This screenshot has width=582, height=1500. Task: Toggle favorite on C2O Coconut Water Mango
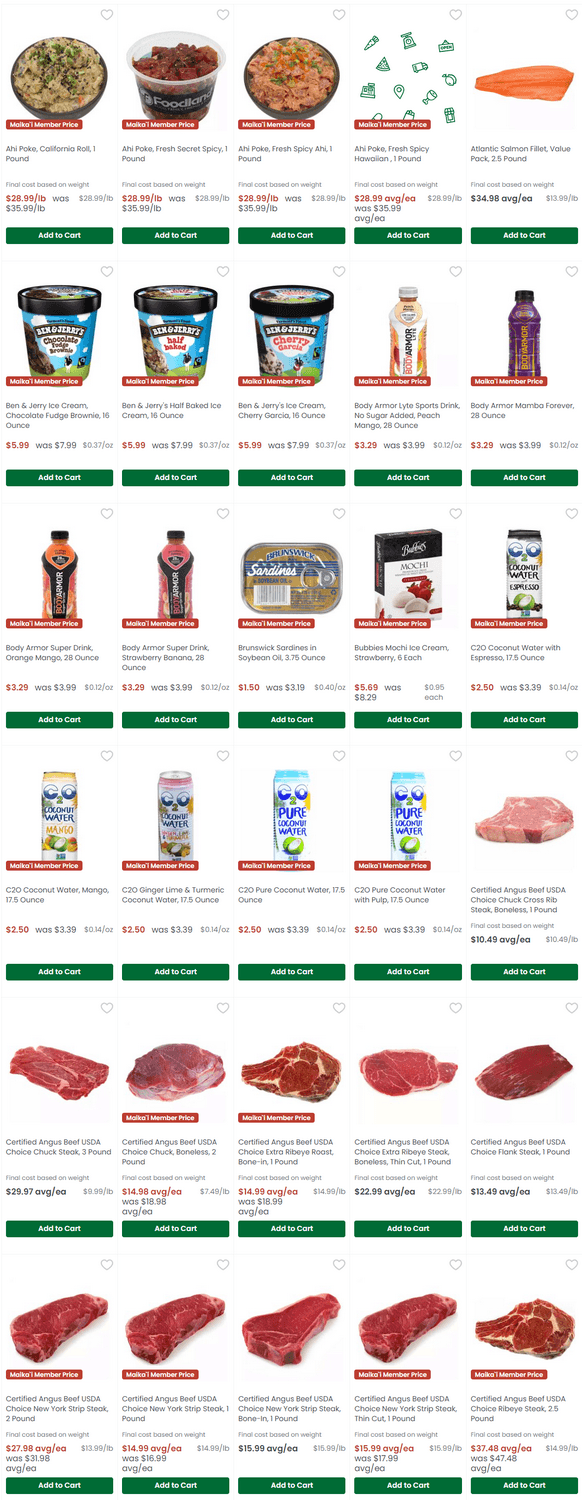tap(107, 756)
